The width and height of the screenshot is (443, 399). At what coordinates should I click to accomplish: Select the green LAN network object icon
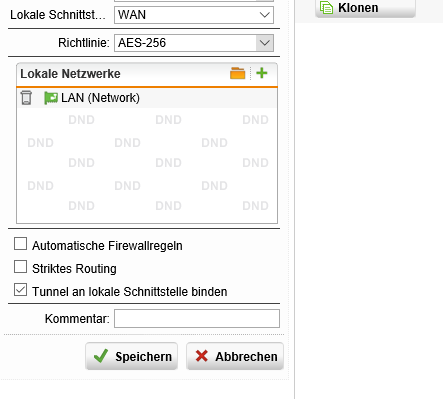pos(51,98)
